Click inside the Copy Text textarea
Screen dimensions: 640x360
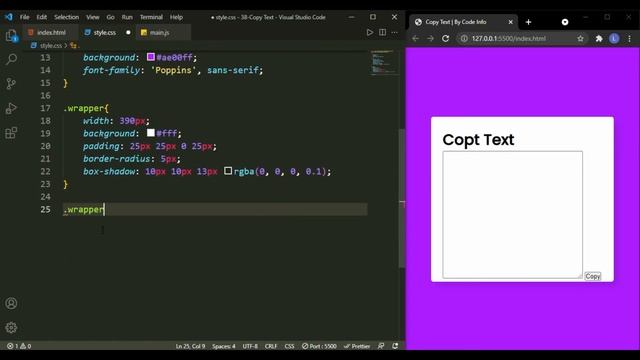(x=513, y=215)
